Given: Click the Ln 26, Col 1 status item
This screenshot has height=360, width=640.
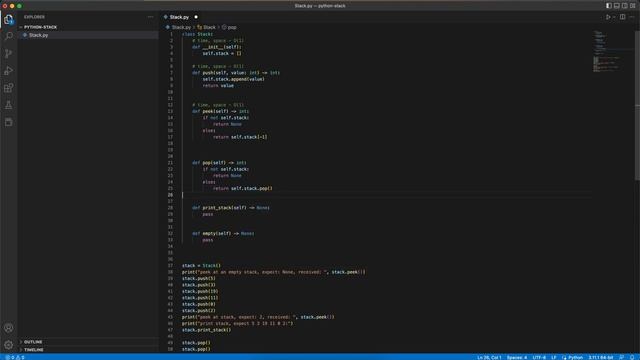Looking at the screenshot, I should 489,357.
